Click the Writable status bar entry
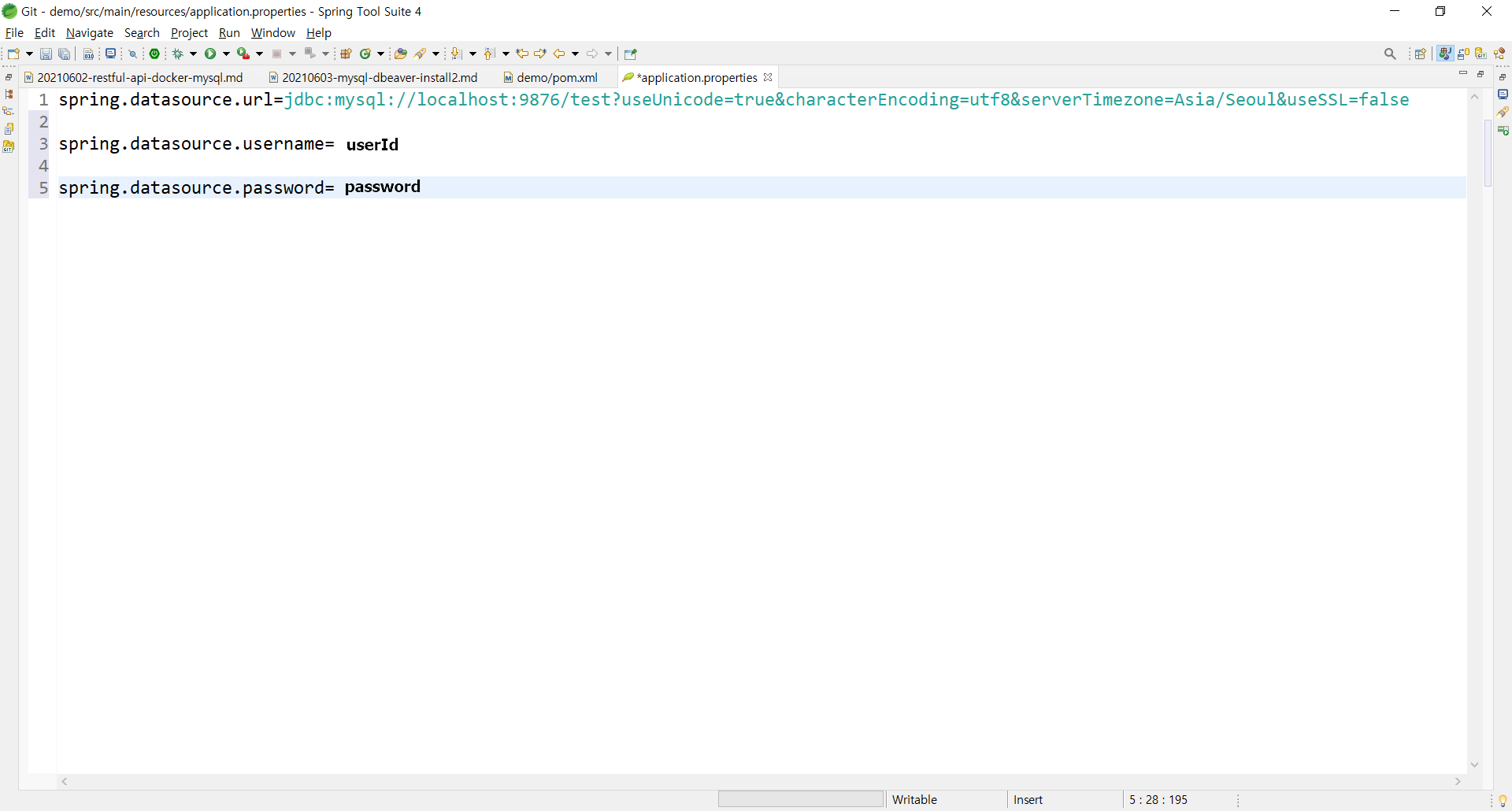 point(914,800)
